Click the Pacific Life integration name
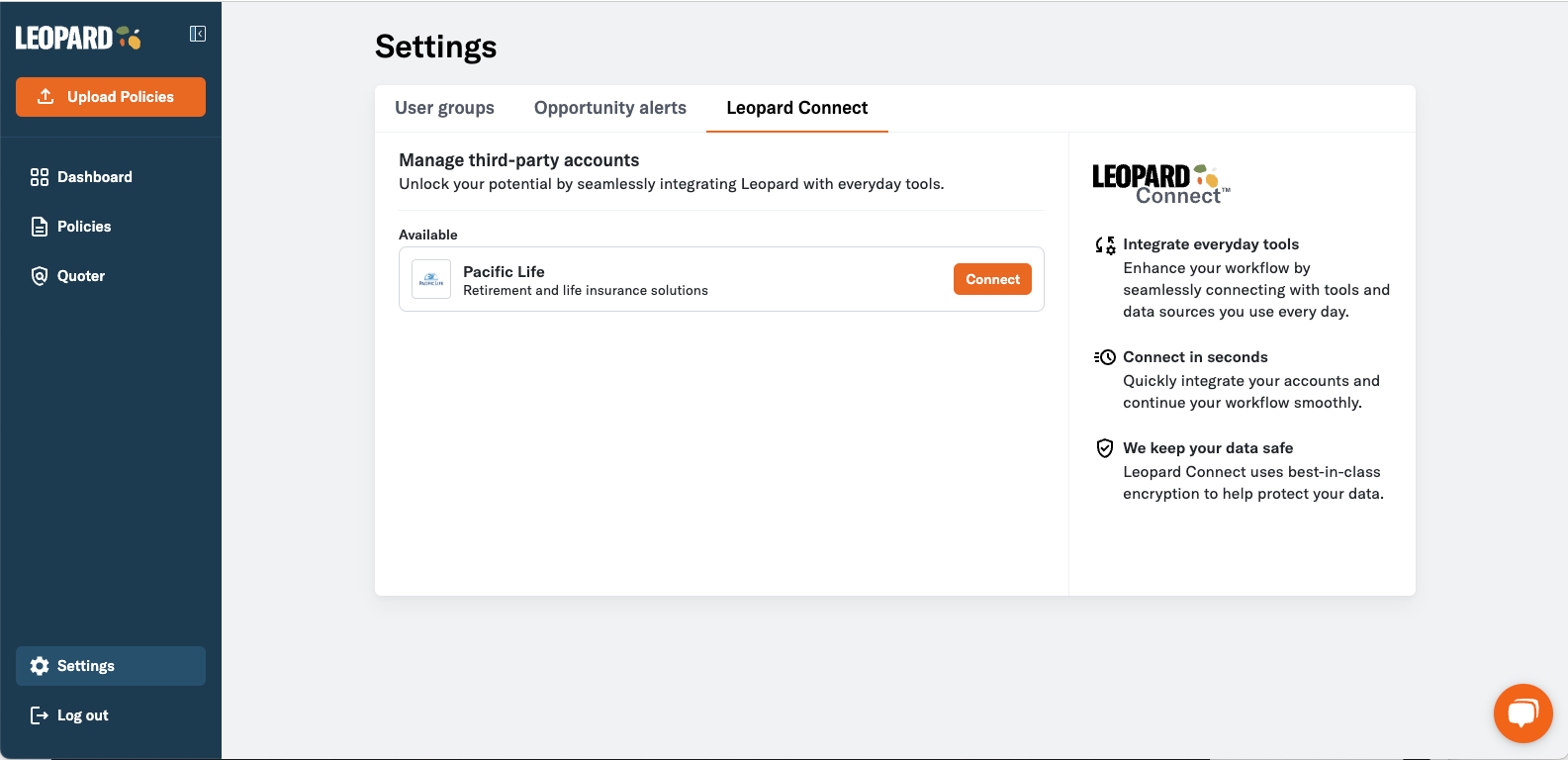Screen dimensions: 1568x760 click(x=504, y=271)
